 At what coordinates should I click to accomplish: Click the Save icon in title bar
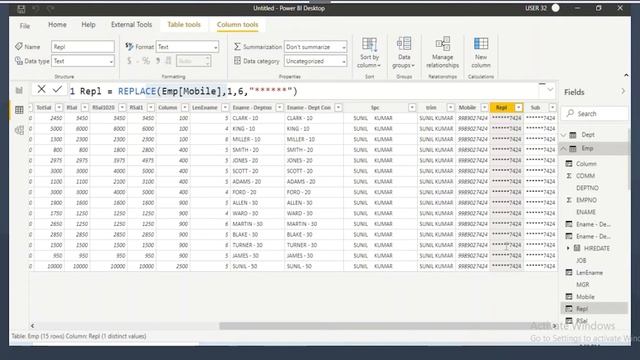coord(21,8)
